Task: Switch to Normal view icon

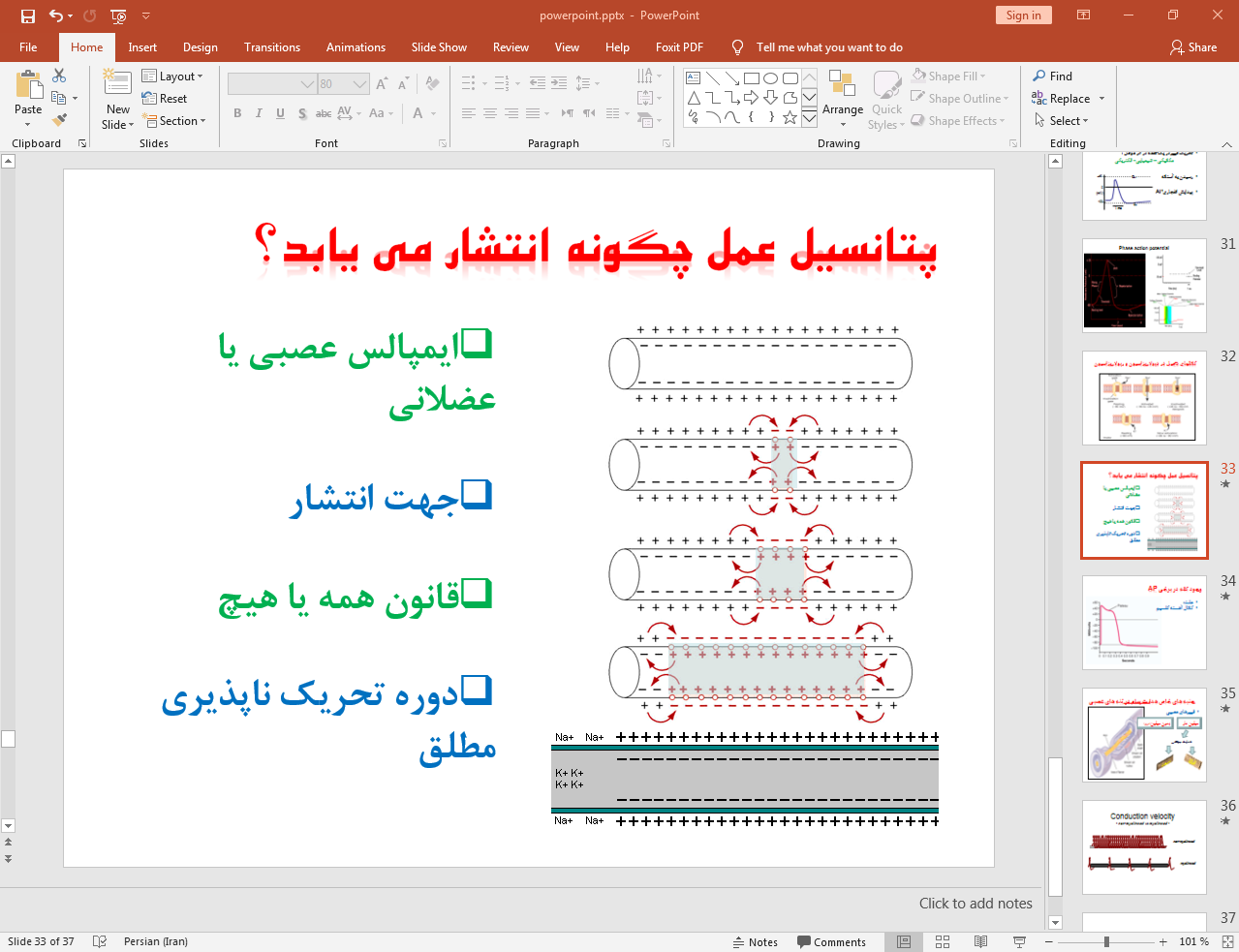Action: pyautogui.click(x=904, y=941)
